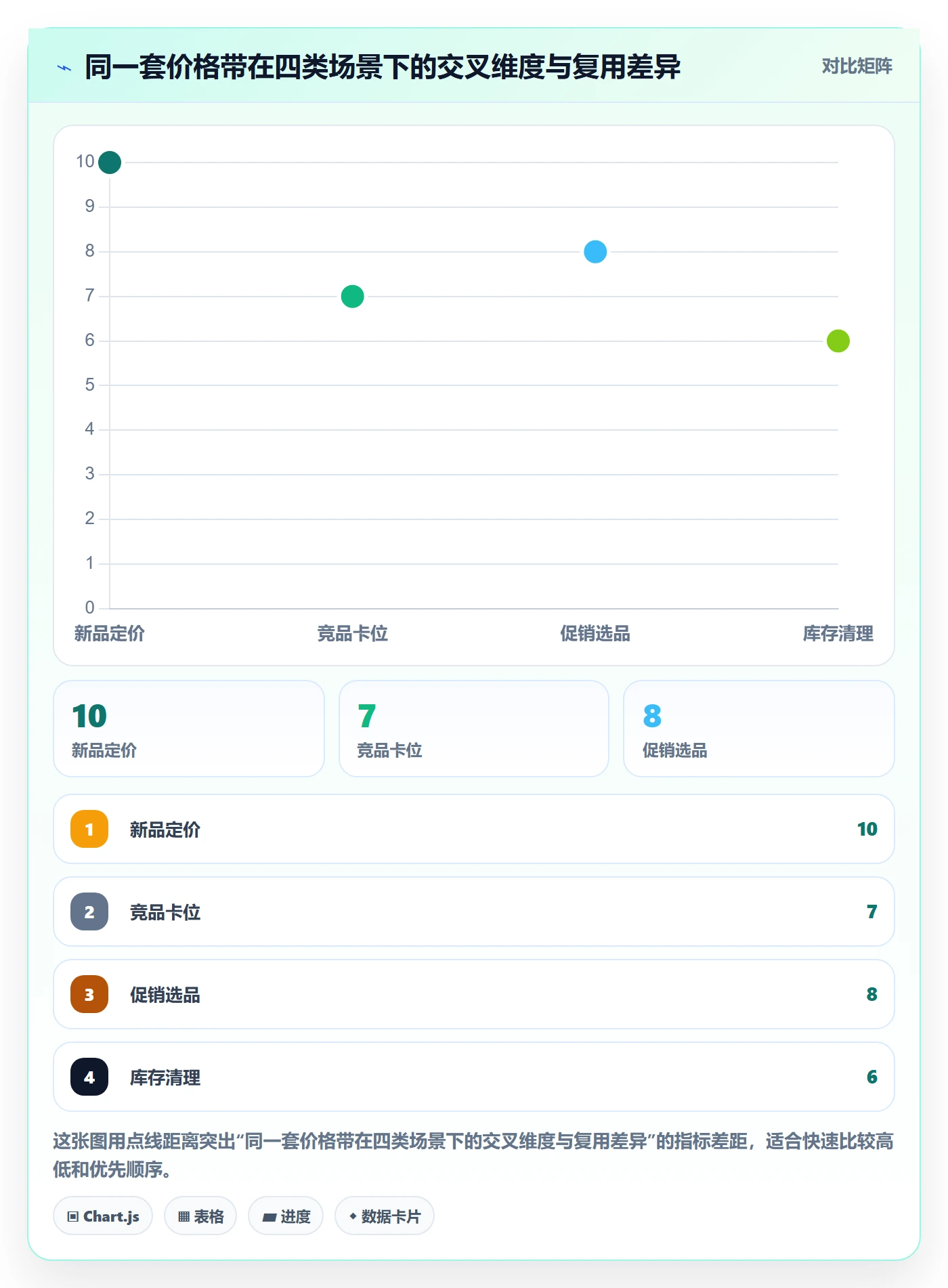This screenshot has height=1288, width=948.
Task: Open the 对比矩阵 label in header
Action: click(857, 66)
